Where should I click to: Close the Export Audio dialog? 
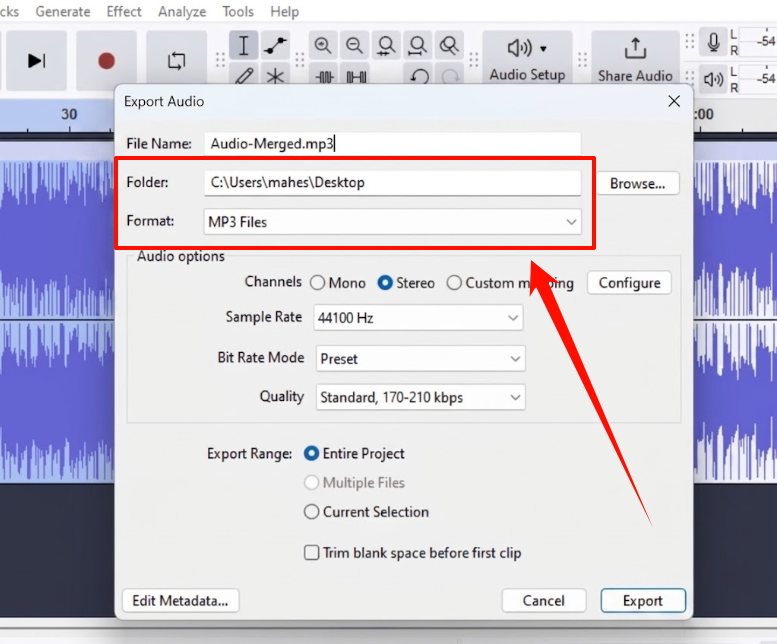click(674, 101)
